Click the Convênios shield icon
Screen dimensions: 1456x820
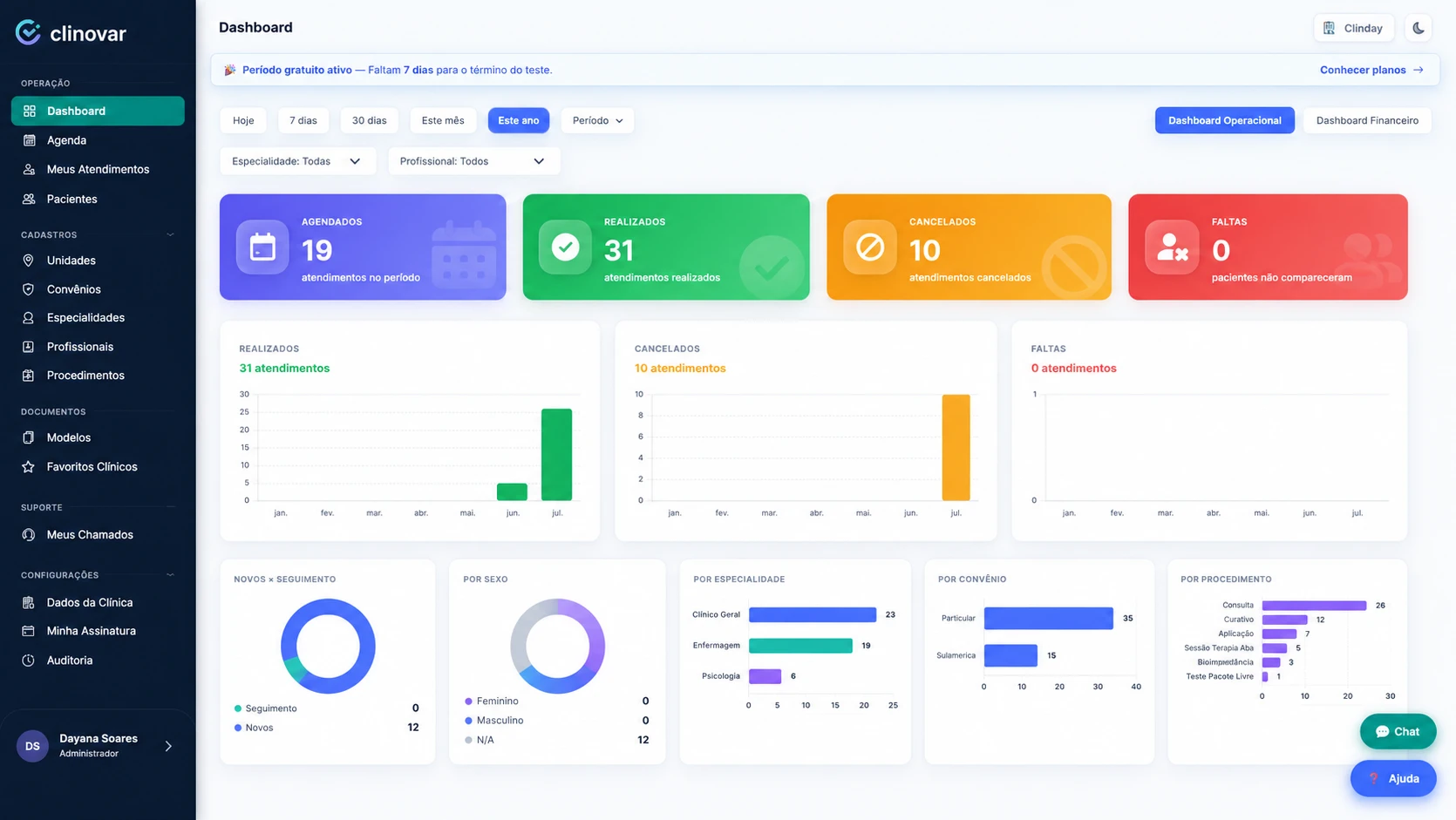(28, 289)
